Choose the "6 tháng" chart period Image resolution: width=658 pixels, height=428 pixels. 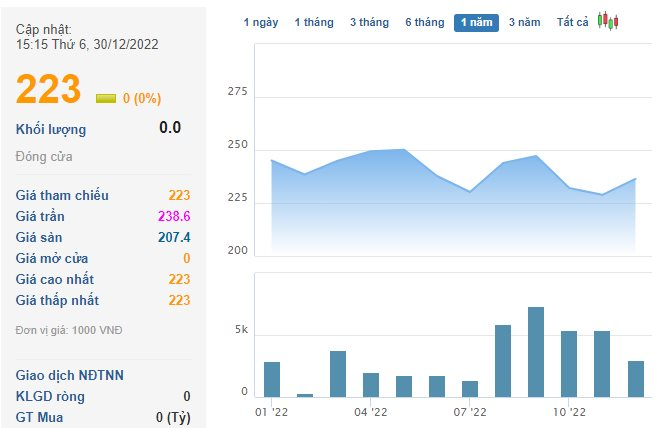pyautogui.click(x=426, y=22)
